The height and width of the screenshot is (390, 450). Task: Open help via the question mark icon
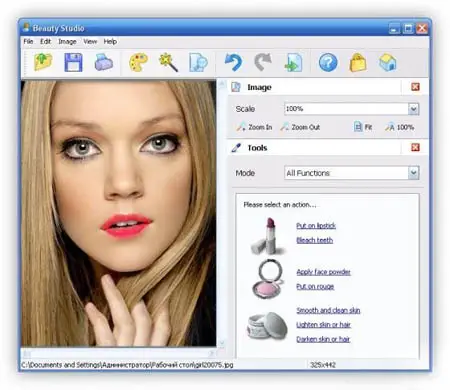328,63
